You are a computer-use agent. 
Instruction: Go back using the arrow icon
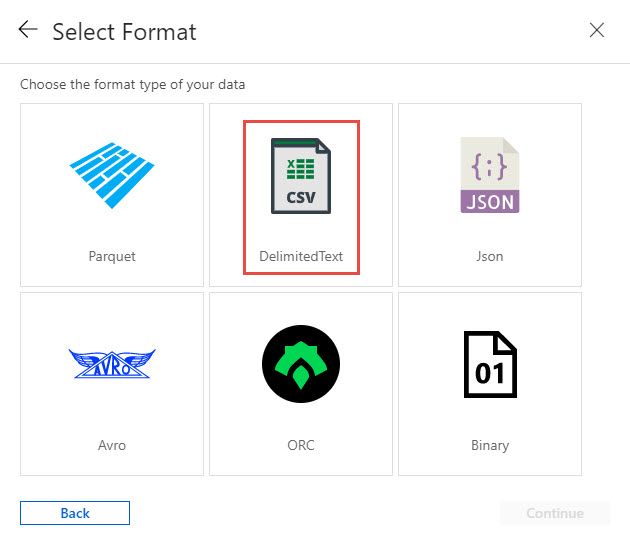click(x=28, y=30)
